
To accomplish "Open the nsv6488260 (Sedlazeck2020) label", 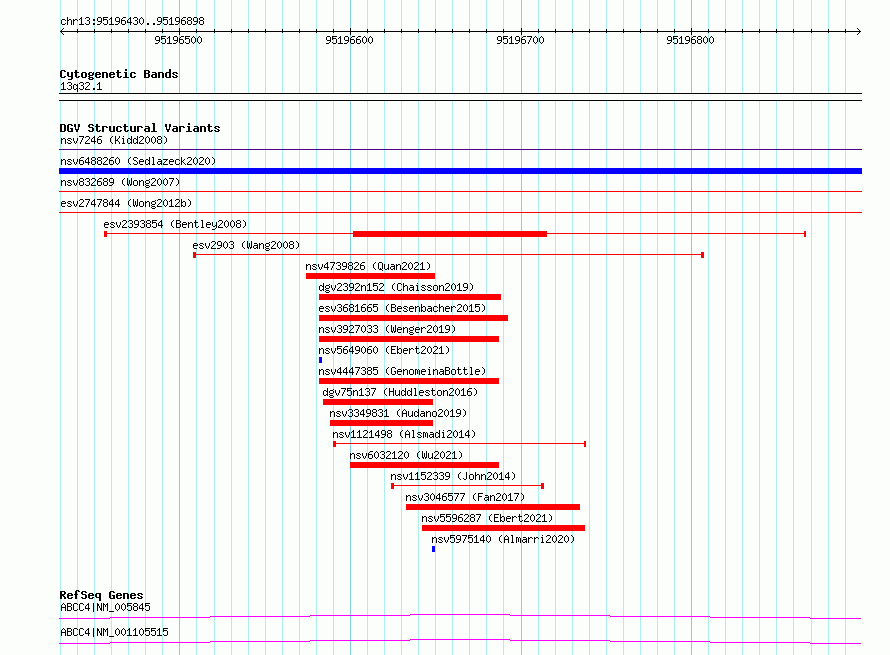I will click(138, 161).
